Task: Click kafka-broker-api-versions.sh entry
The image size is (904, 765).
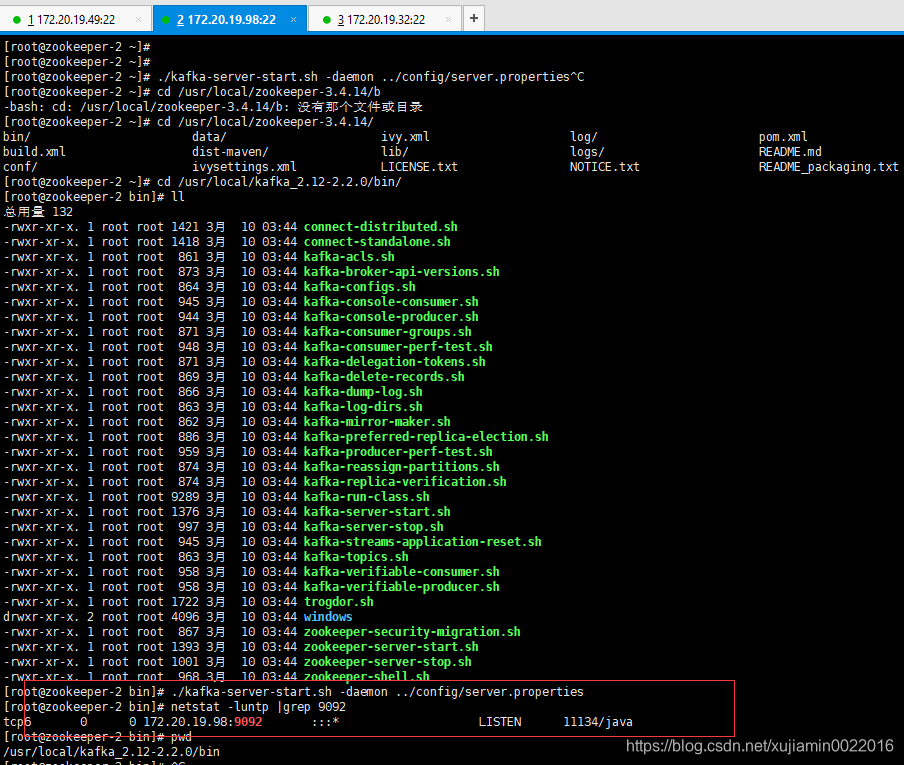Action: [x=402, y=272]
